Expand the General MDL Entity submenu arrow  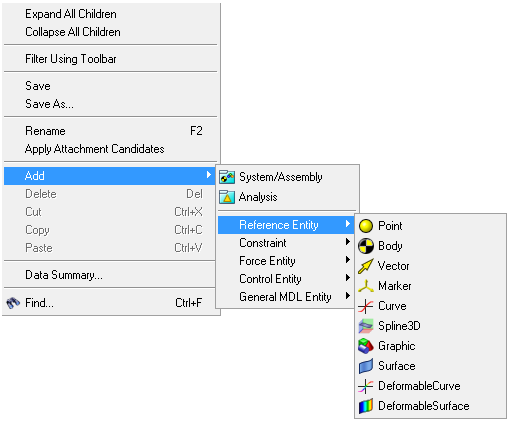pos(348,296)
